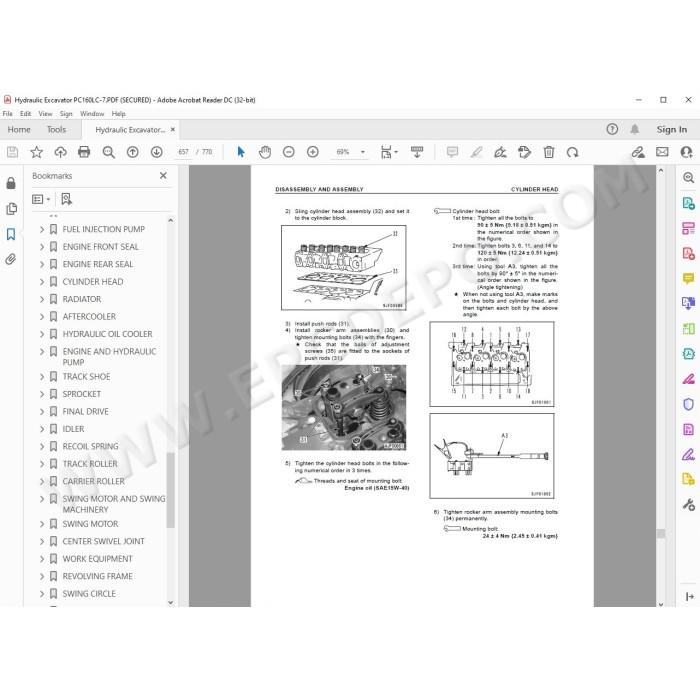Open help question mark icon
The height and width of the screenshot is (700, 700).
pyautogui.click(x=612, y=129)
